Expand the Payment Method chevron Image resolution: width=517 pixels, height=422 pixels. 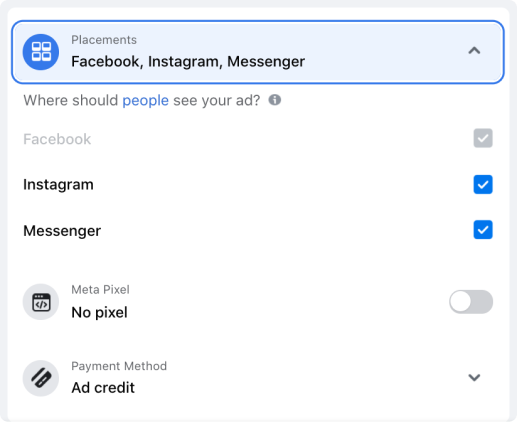[474, 377]
